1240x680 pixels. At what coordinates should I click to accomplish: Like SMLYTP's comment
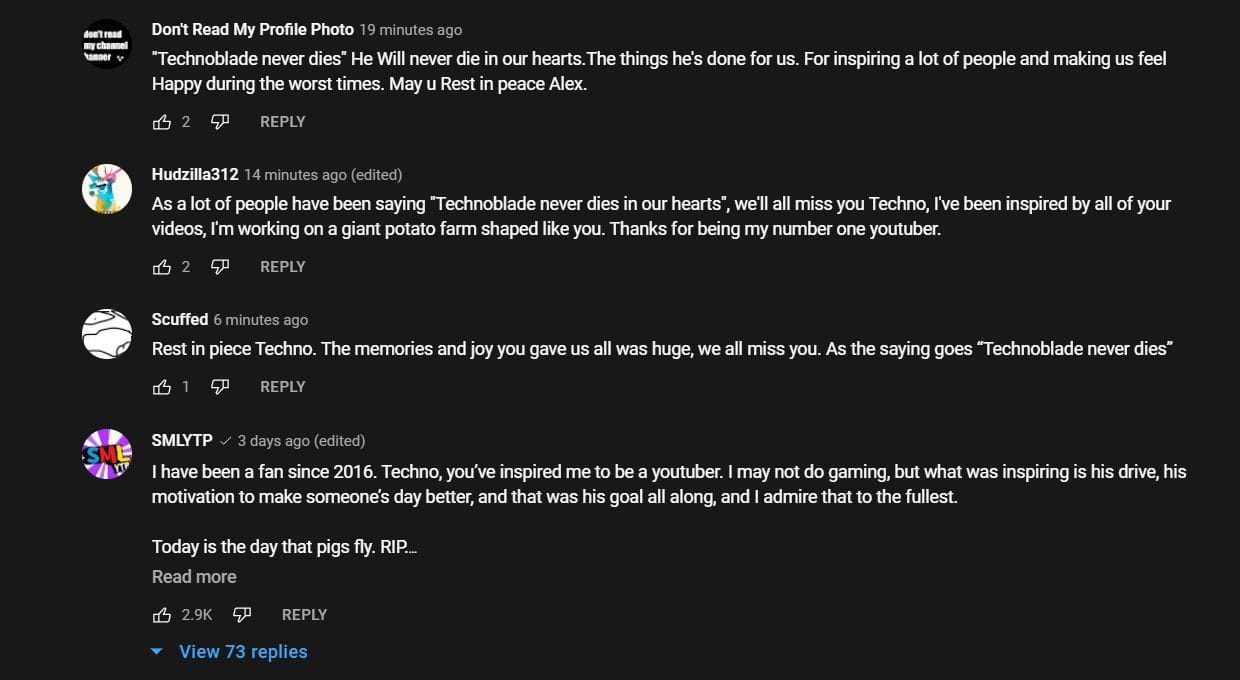click(162, 614)
